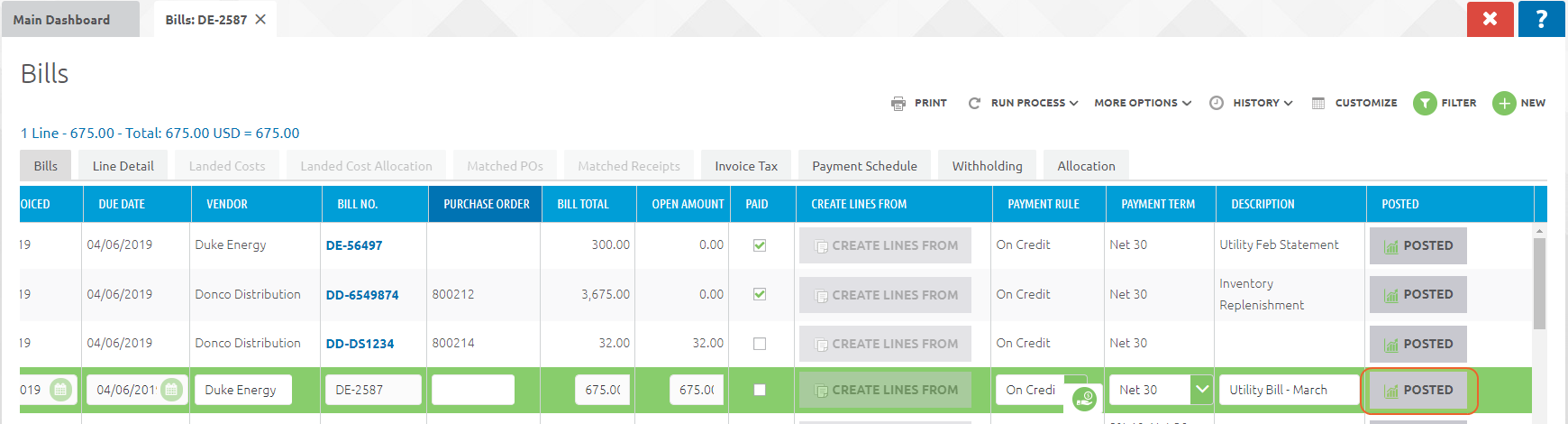Image resolution: width=1568 pixels, height=424 pixels.
Task: Click the History clock icon
Action: [1217, 104]
